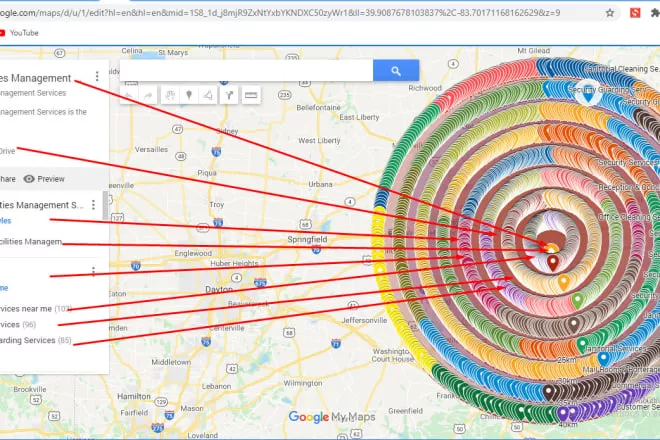The height and width of the screenshot is (440, 660).
Task: Click the brown pin on the inner brown ring
Action: click(573, 324)
